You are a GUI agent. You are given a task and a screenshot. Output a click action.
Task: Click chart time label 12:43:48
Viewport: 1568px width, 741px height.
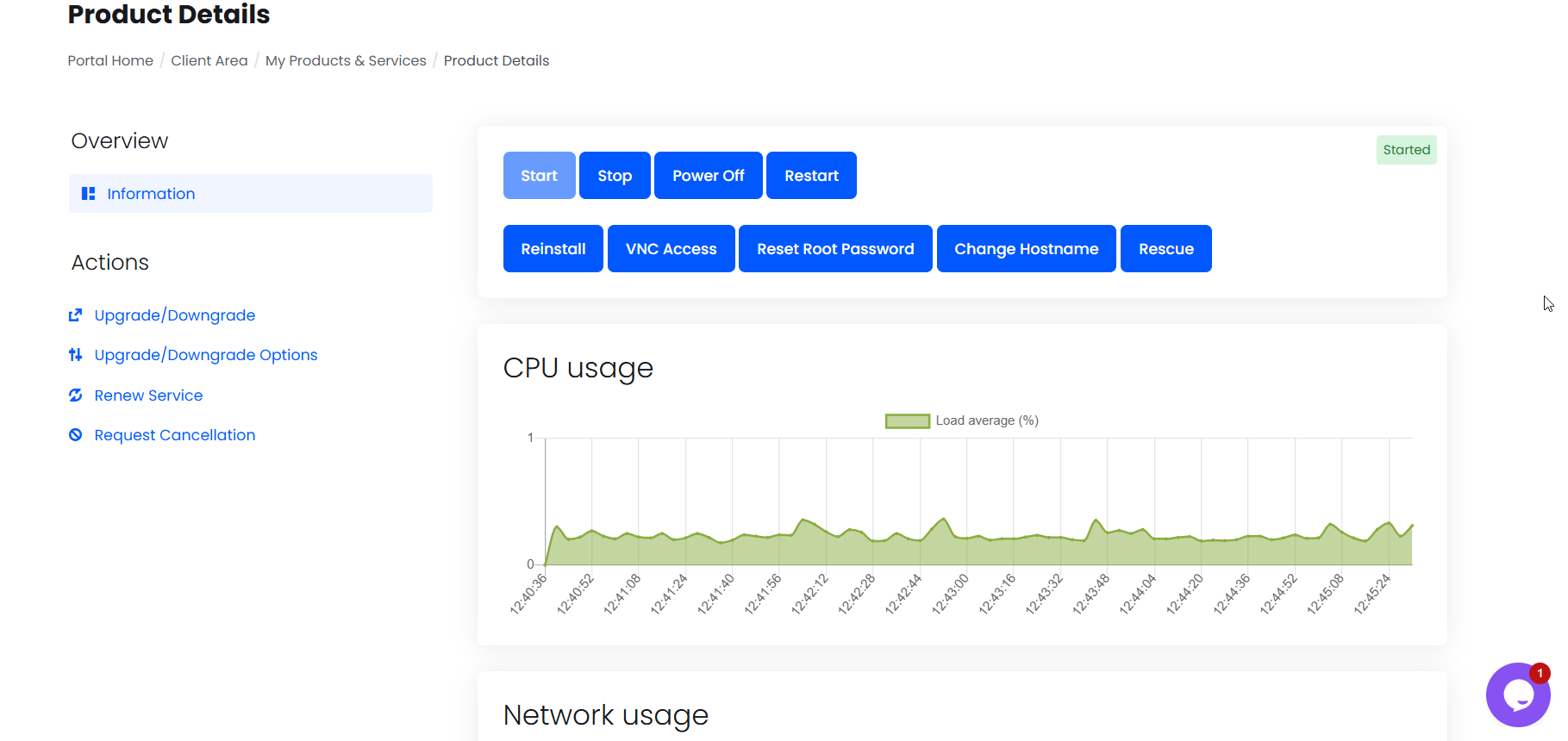(x=1090, y=595)
